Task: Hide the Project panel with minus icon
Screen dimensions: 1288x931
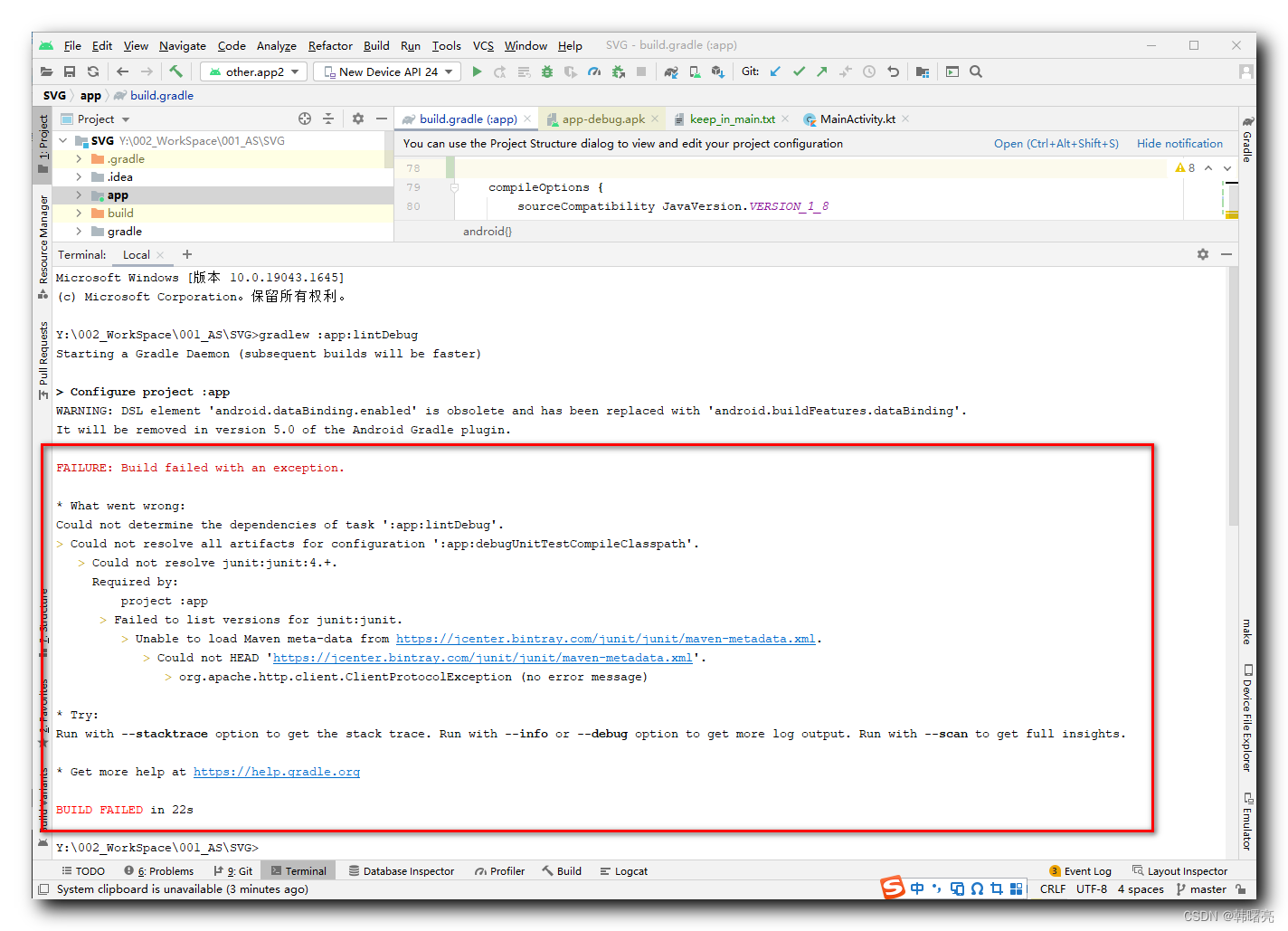Action: (x=382, y=119)
